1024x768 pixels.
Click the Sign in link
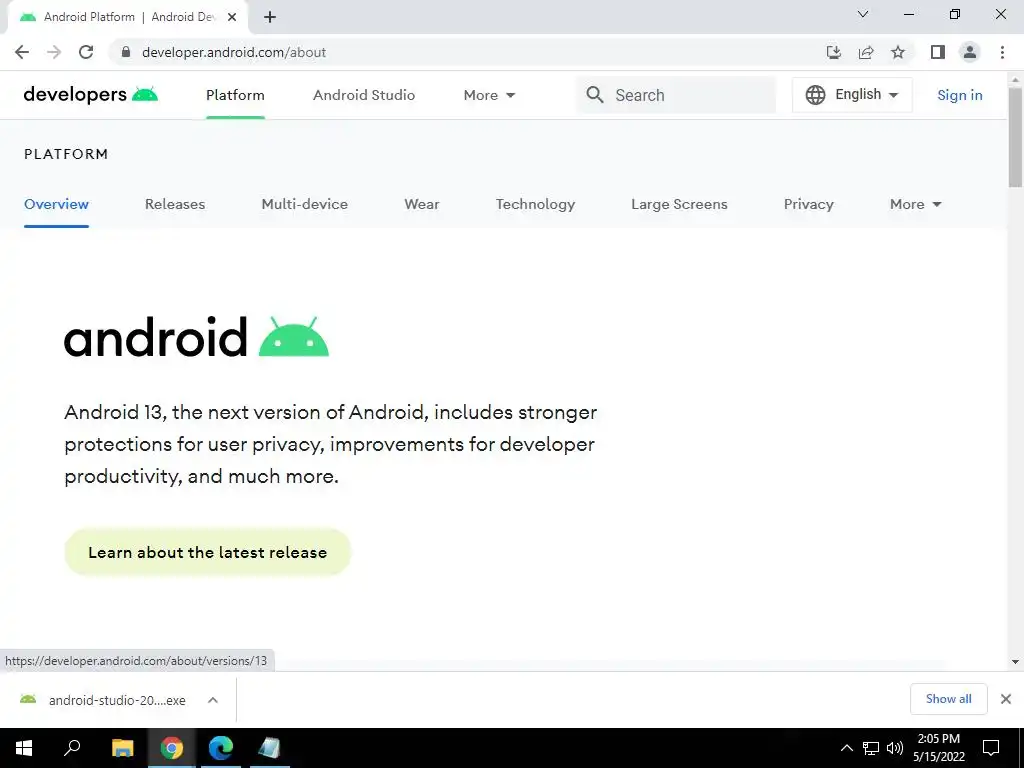959,95
